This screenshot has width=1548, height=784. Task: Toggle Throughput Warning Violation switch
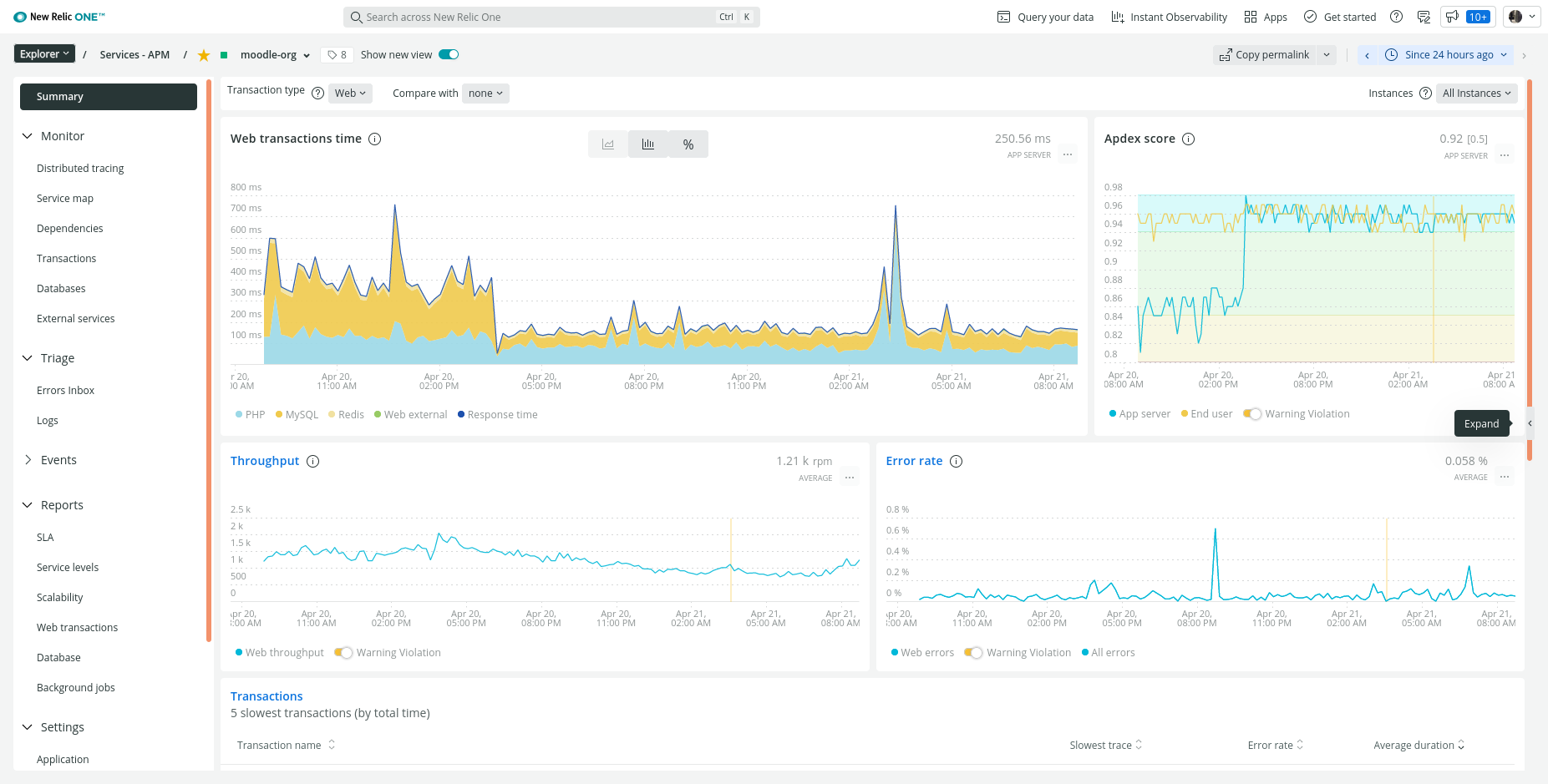point(343,653)
